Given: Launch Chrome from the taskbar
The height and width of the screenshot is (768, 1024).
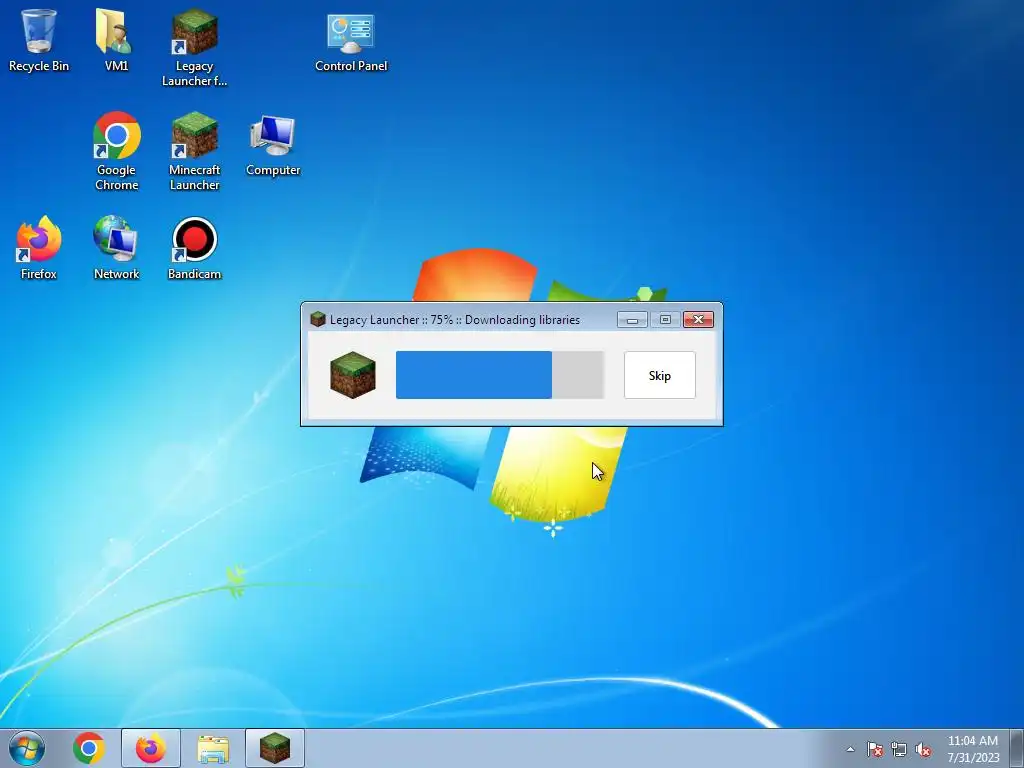Looking at the screenshot, I should (89, 748).
